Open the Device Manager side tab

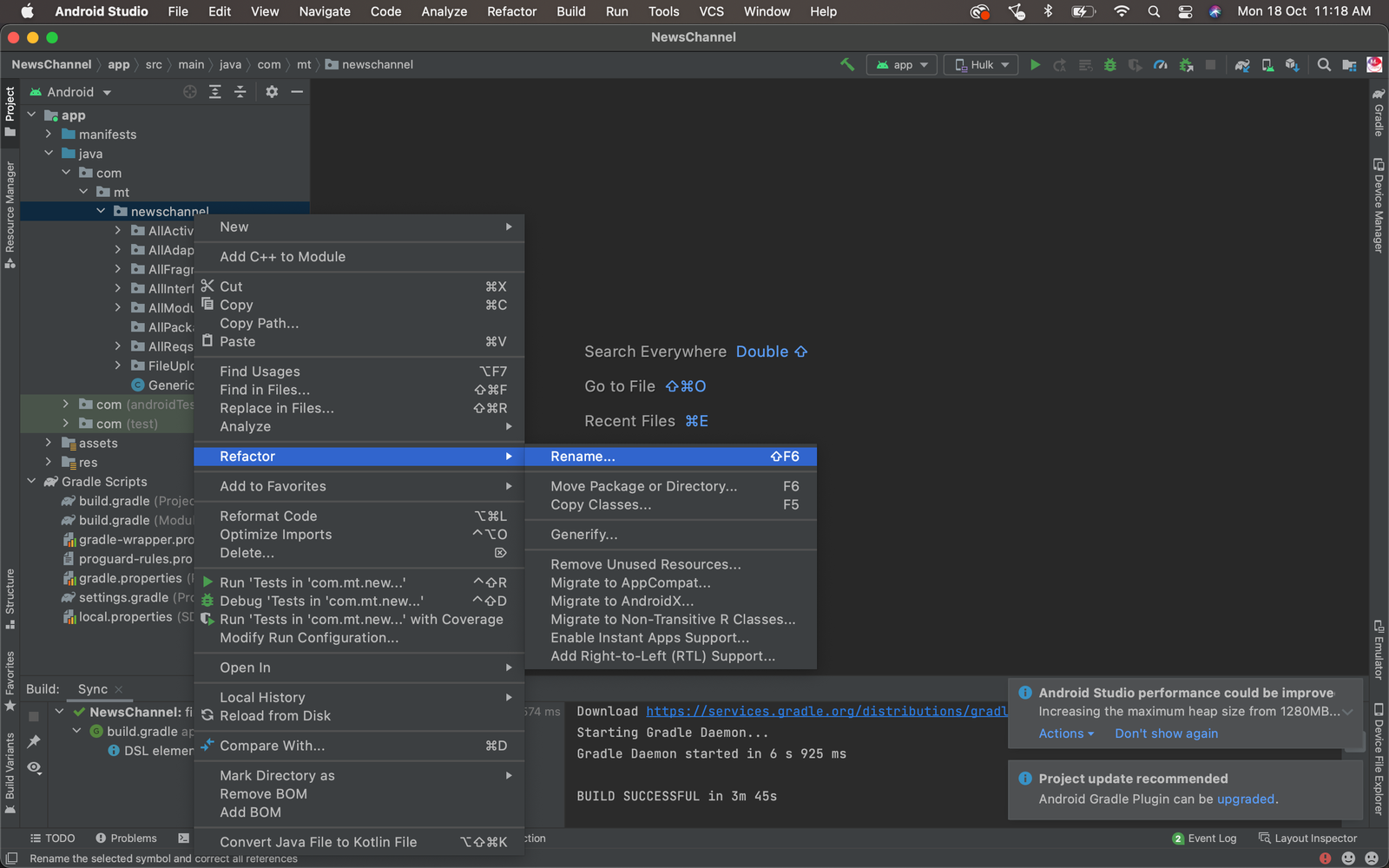click(1379, 206)
